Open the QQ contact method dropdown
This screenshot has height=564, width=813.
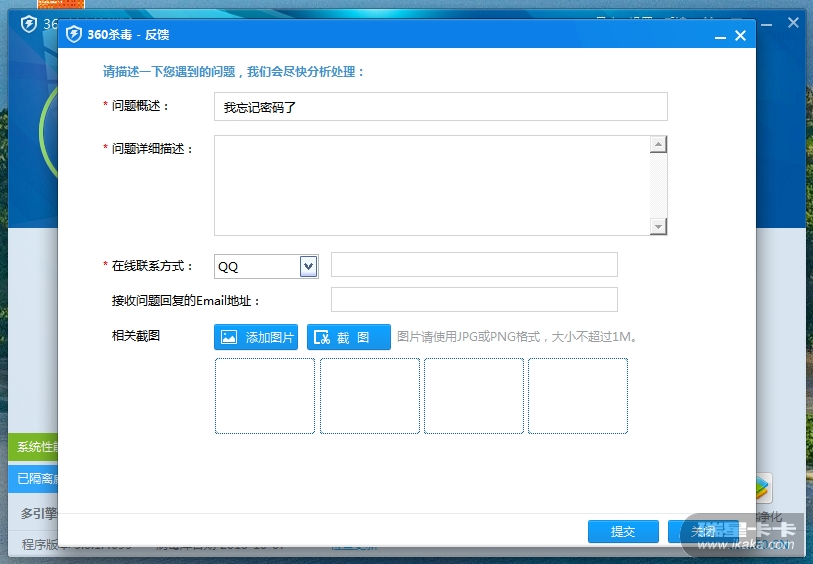[309, 266]
